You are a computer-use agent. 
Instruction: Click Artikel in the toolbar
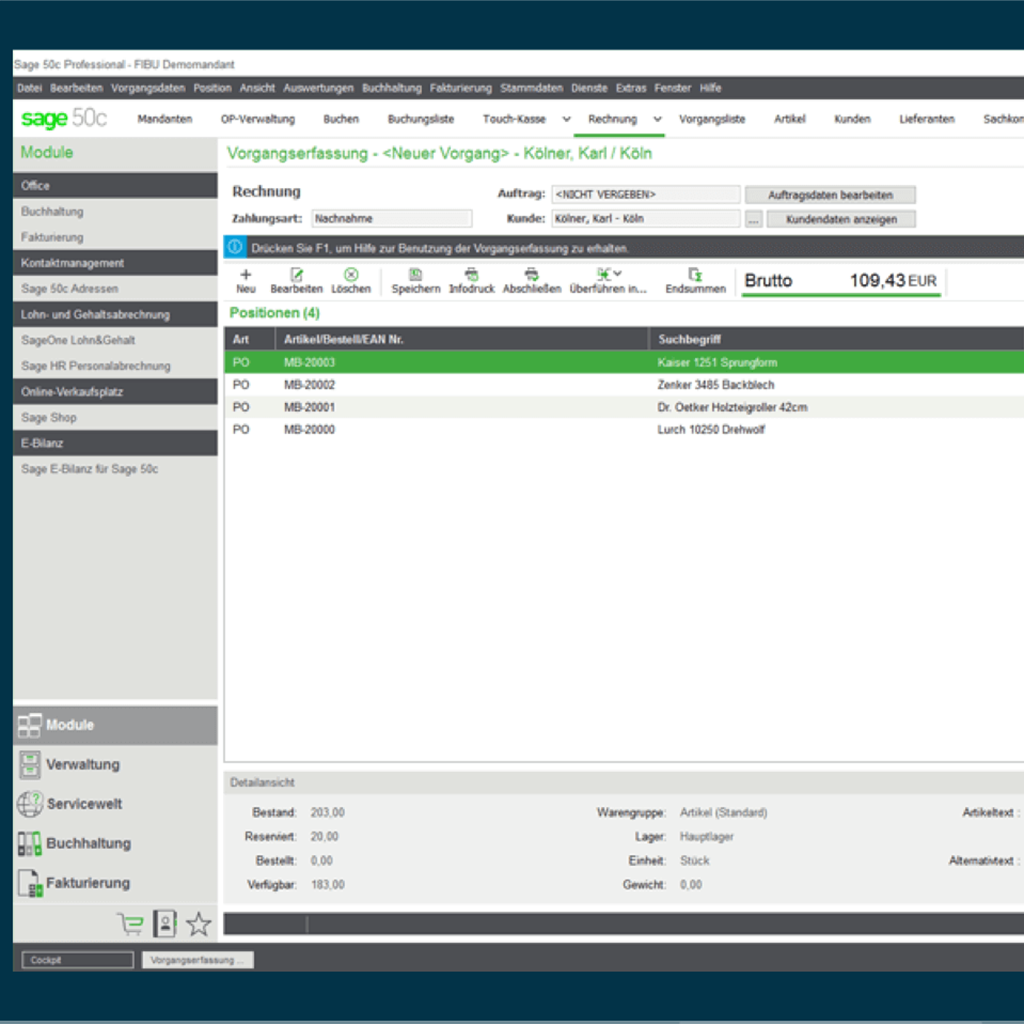pyautogui.click(x=790, y=119)
